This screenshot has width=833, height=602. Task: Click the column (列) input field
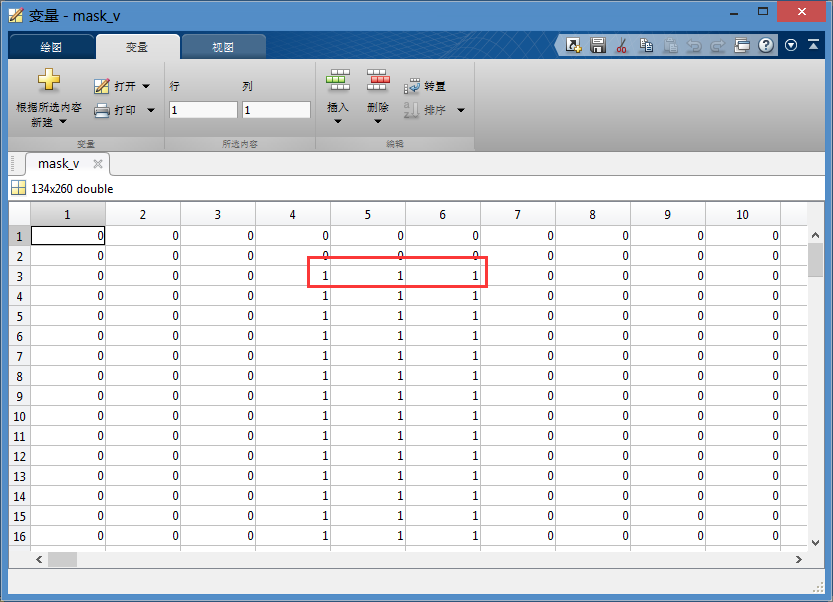276,110
